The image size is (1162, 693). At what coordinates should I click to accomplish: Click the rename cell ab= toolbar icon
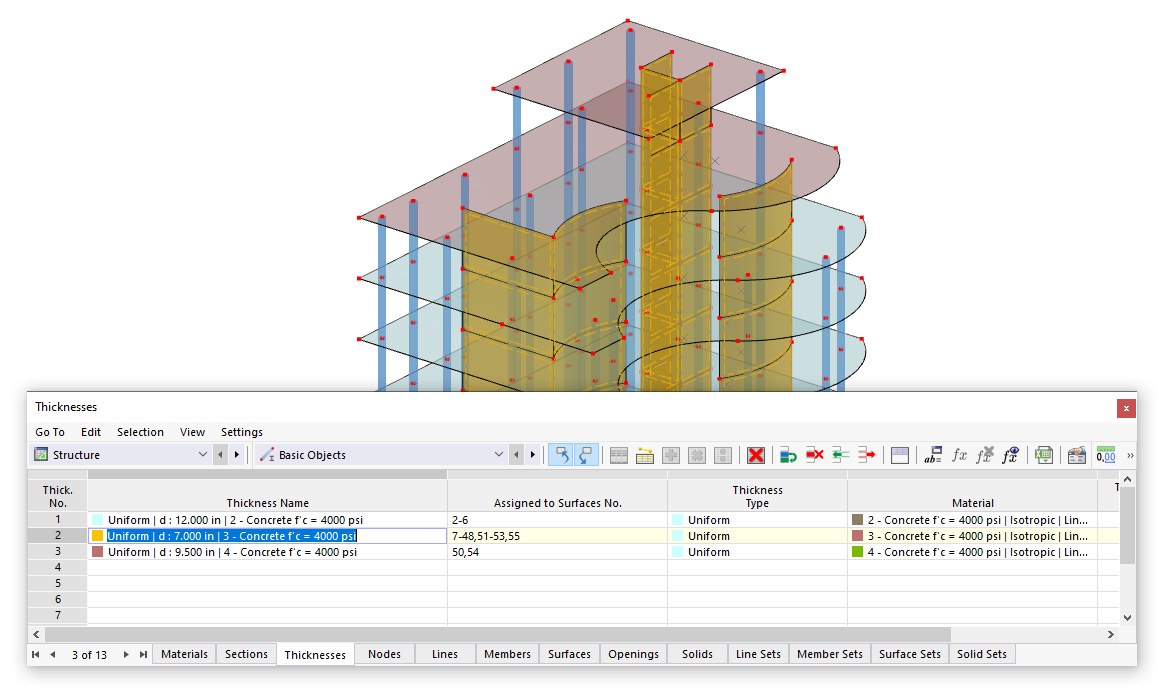tap(933, 455)
